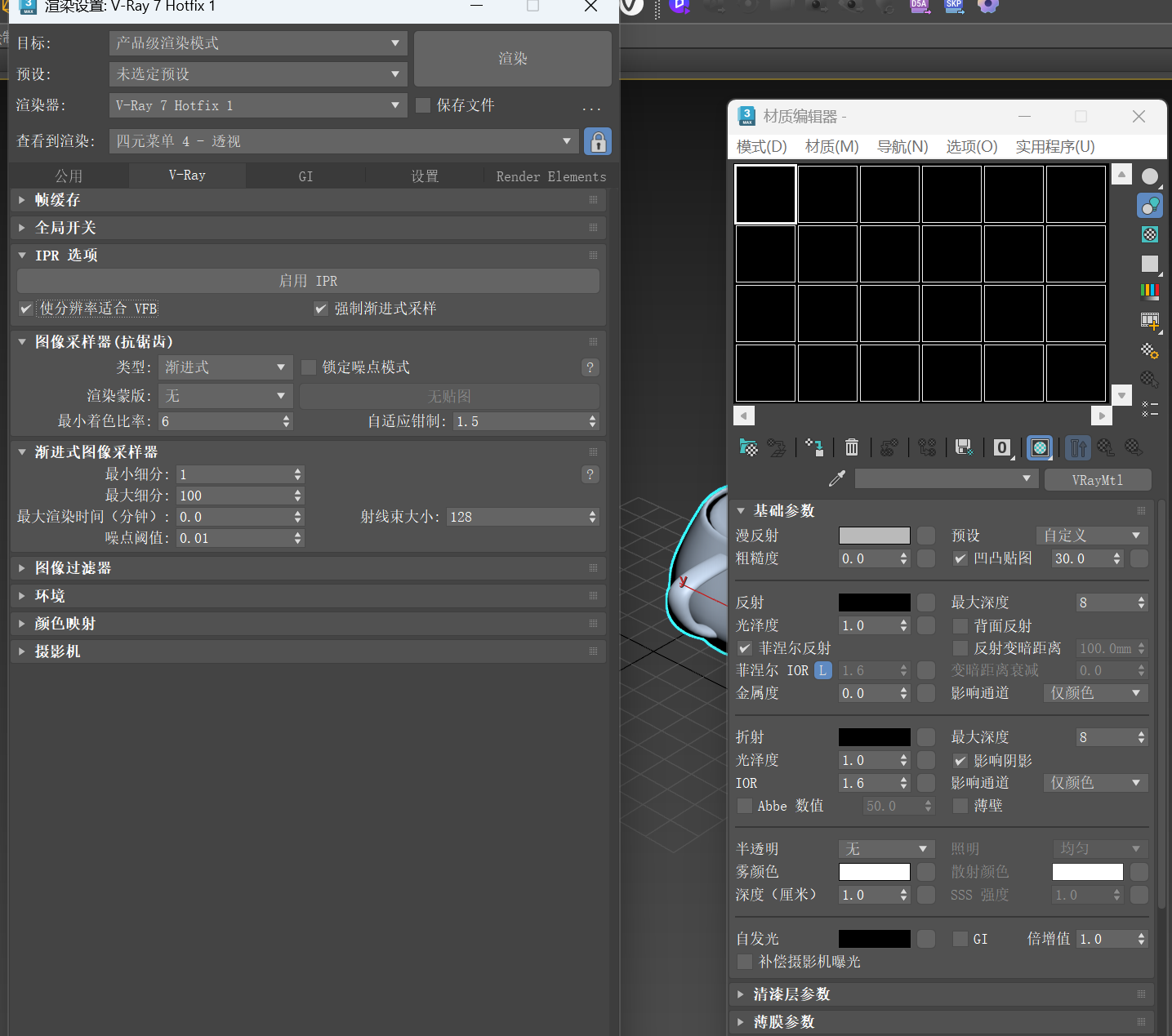The image size is (1172, 1036).
Task: Uncheck 使分辨率适合 VFB checkbox
Action: pyautogui.click(x=26, y=309)
